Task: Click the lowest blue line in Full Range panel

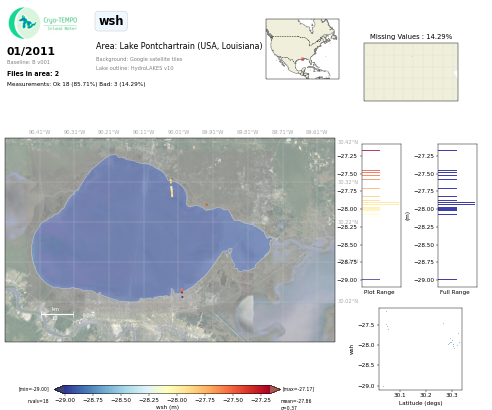Action: tap(447, 279)
